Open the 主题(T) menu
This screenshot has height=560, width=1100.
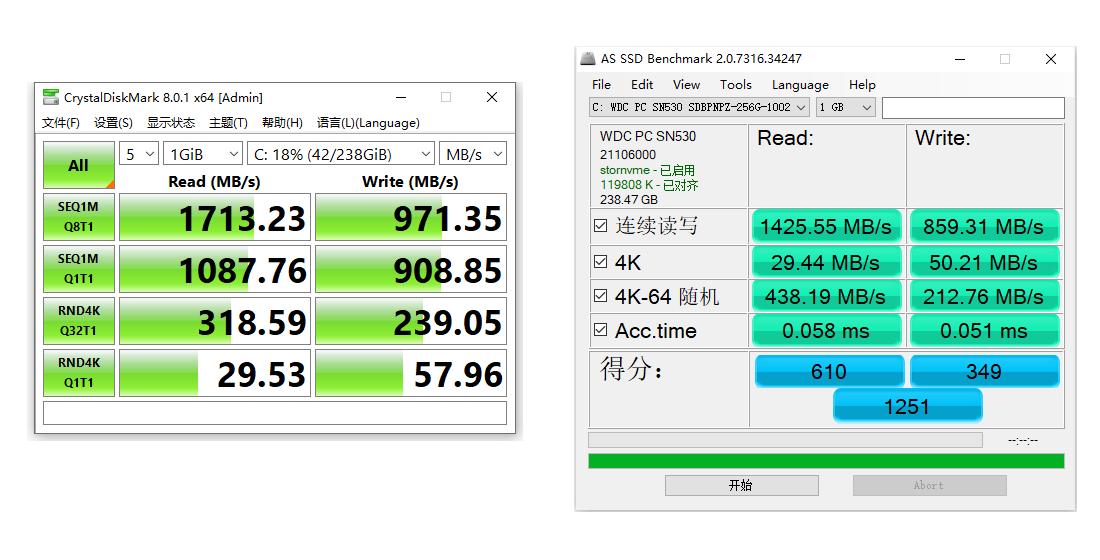tap(228, 123)
